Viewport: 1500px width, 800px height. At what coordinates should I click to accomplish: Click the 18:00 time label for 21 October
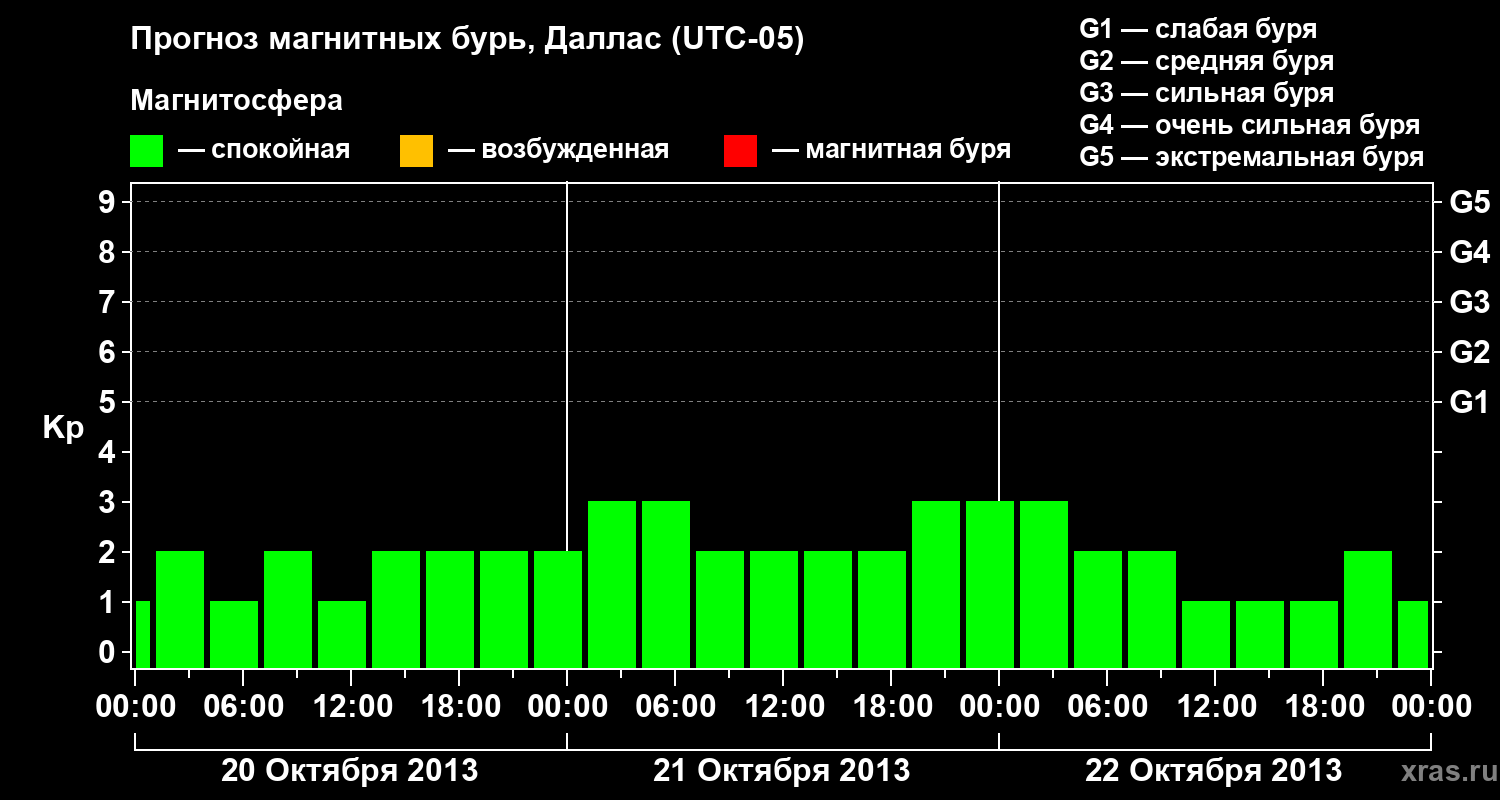(892, 707)
